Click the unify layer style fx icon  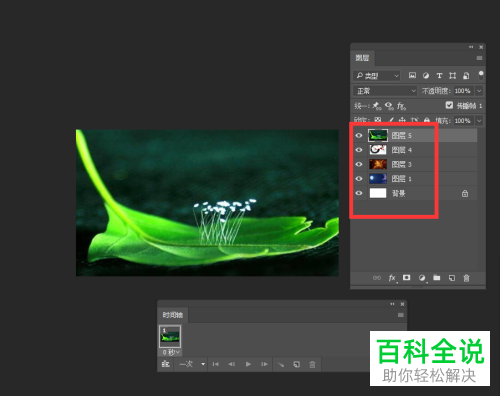coord(401,106)
